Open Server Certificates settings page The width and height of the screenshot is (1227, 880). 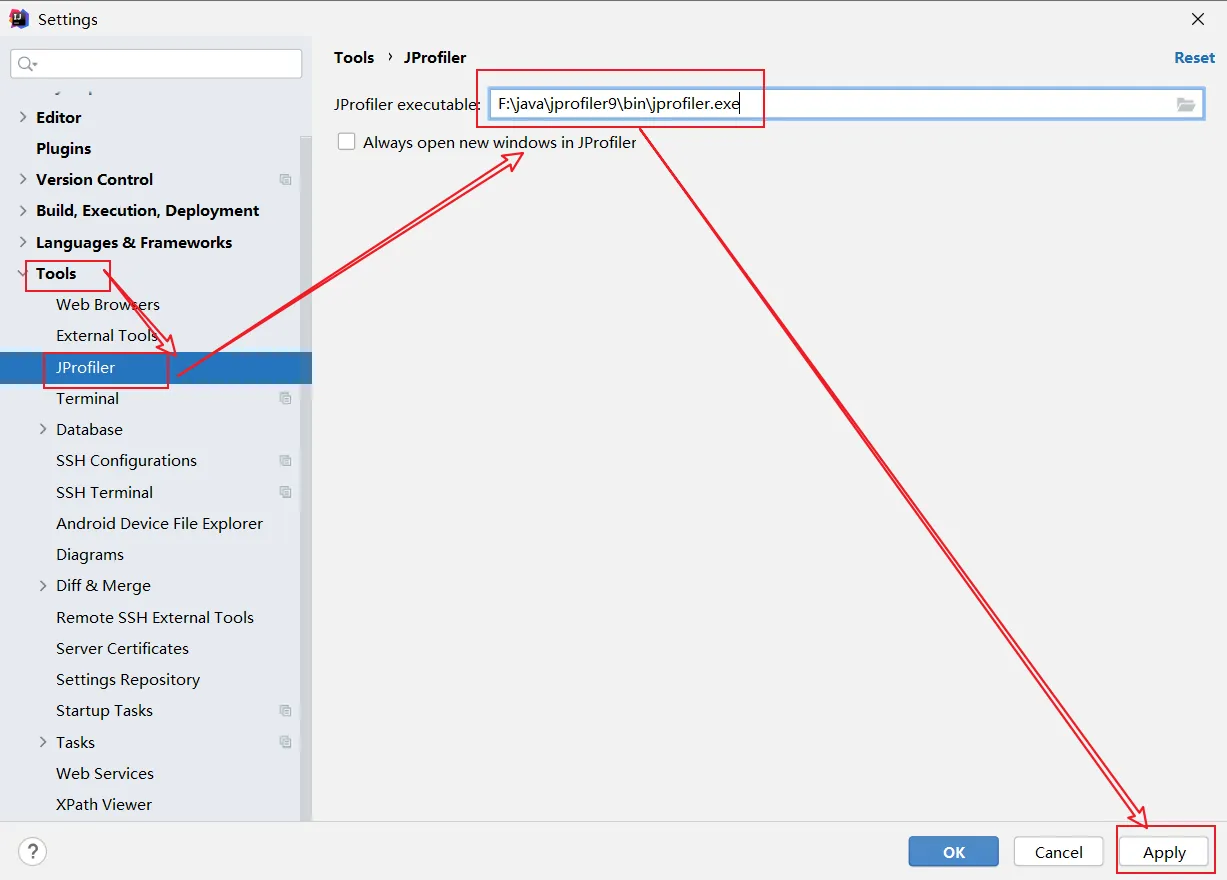click(122, 648)
